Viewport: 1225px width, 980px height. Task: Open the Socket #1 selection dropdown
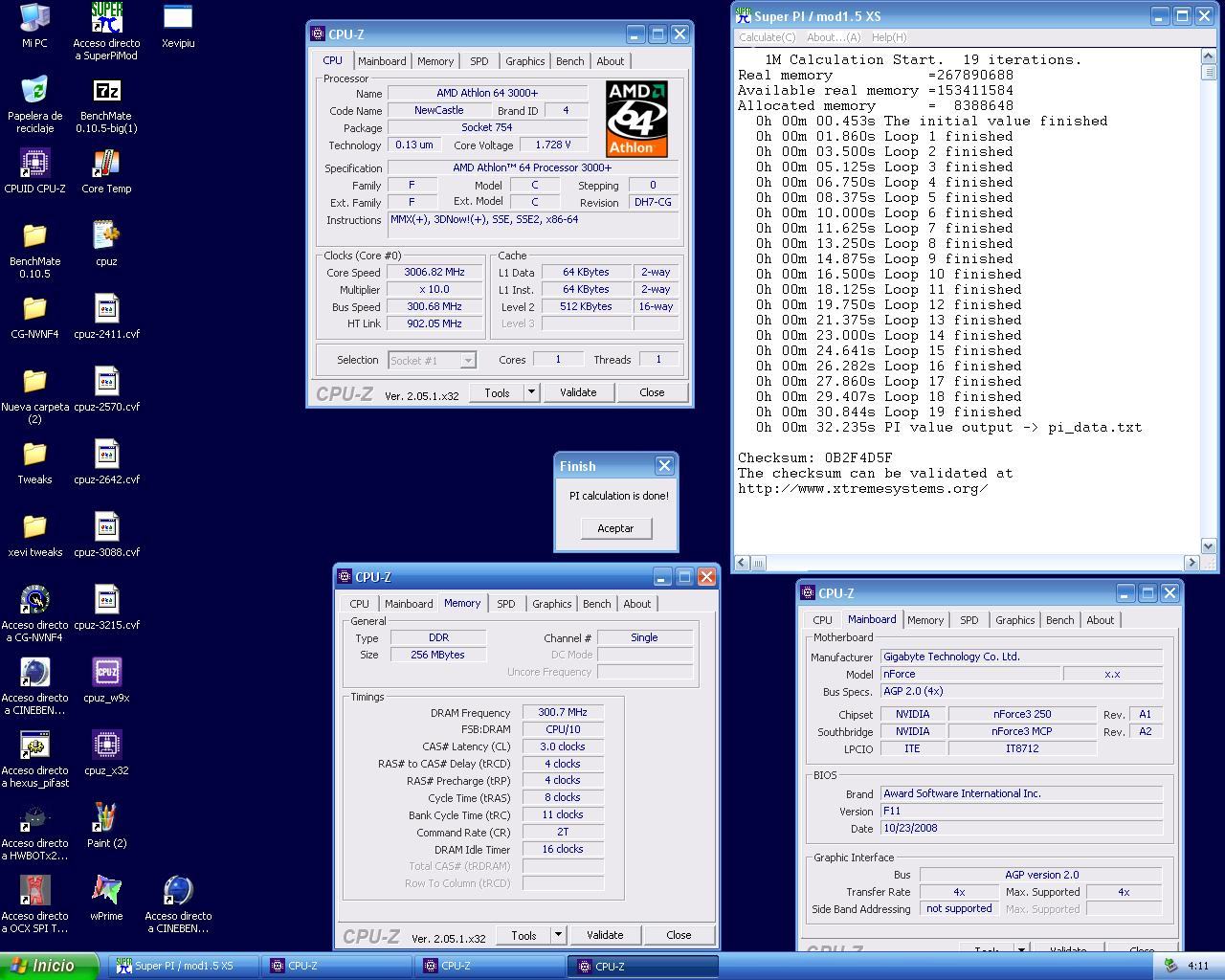pos(432,360)
